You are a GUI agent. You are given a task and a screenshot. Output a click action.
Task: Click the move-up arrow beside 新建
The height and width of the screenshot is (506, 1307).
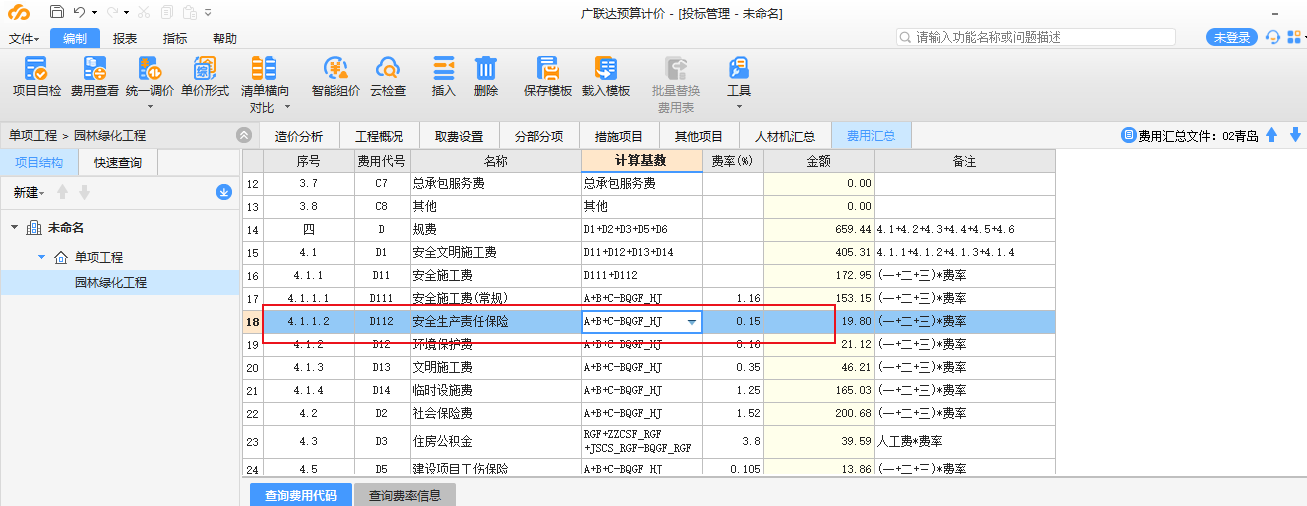[62, 192]
